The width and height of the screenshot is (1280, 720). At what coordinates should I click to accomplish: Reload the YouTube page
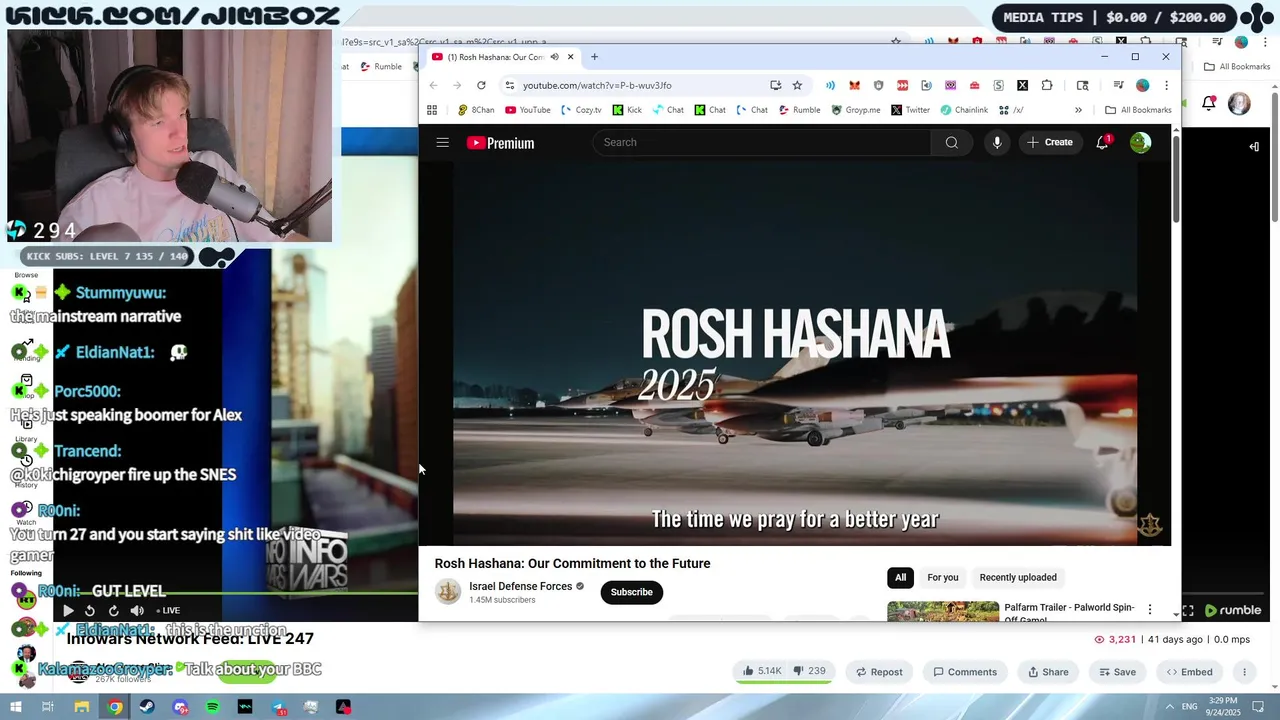click(x=481, y=85)
